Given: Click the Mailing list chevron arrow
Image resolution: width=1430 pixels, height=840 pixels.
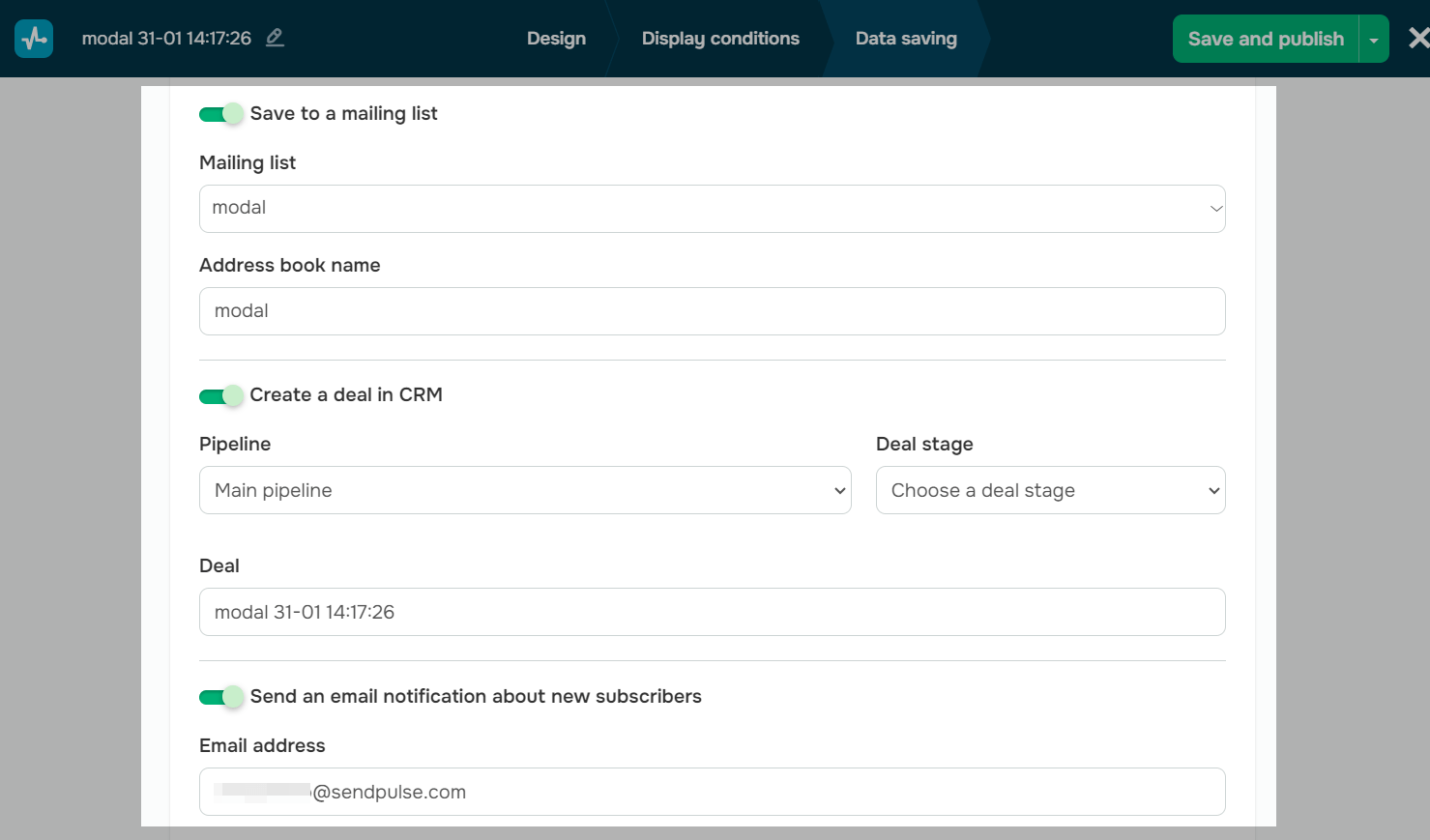Looking at the screenshot, I should point(1216,209).
